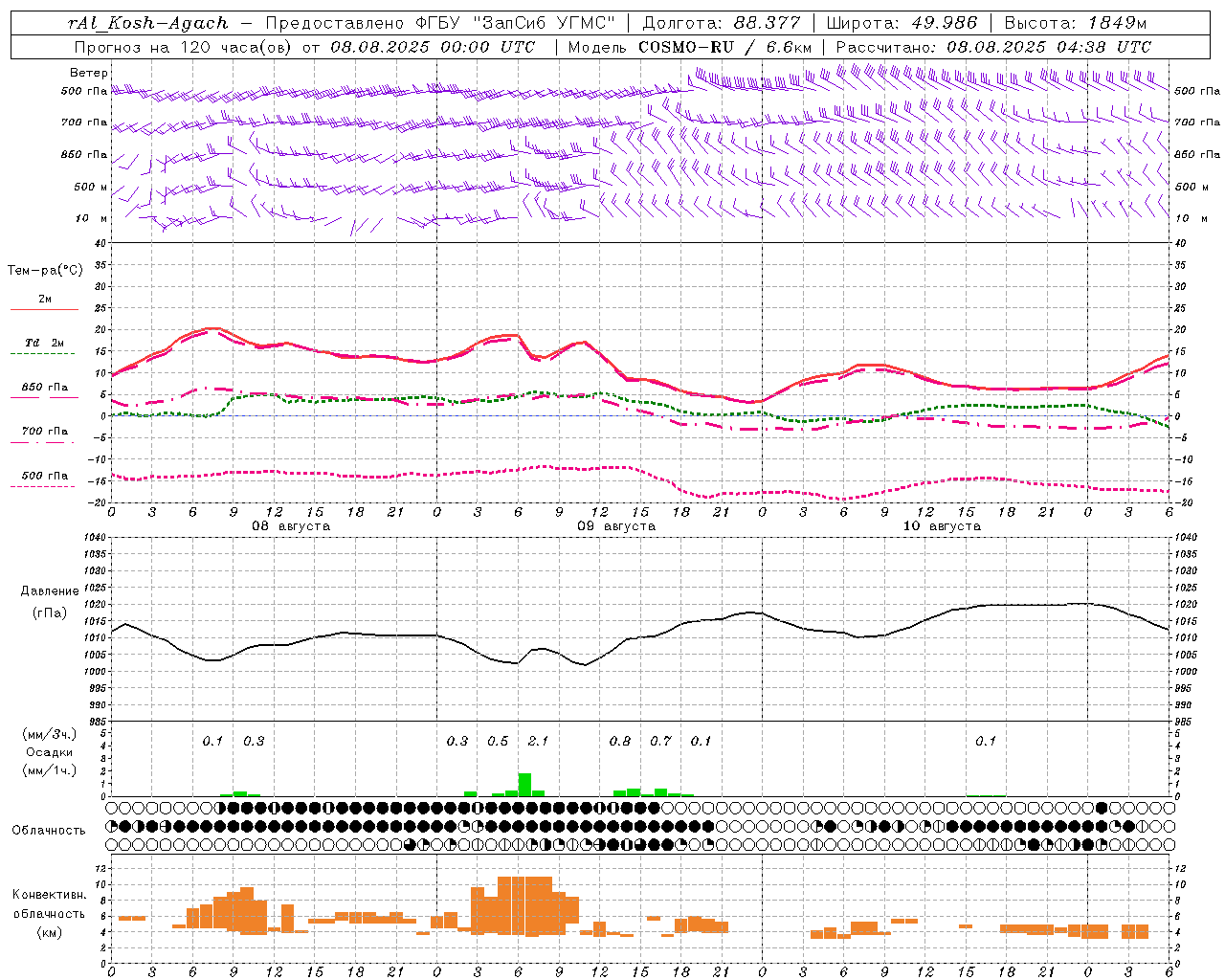Click the 10 августа date label

[x=942, y=526]
